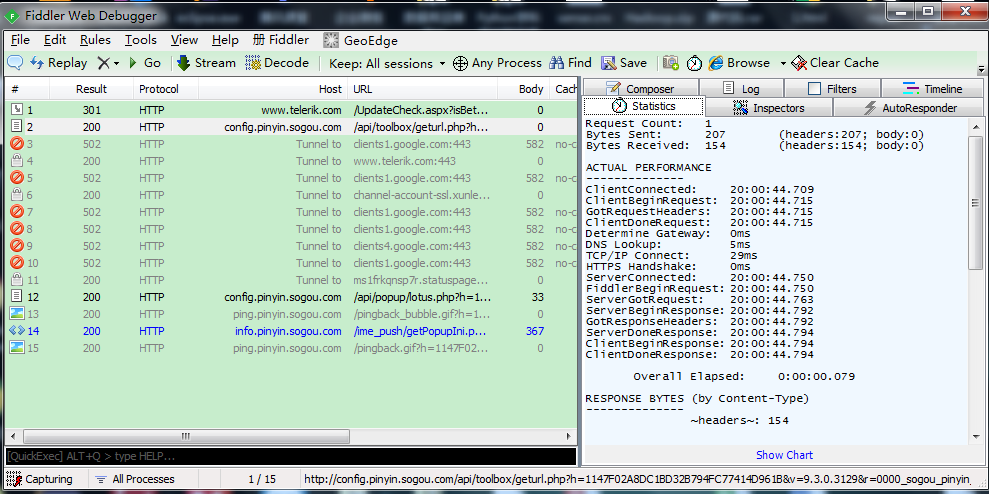
Task: Open the Keep: All sessions dropdown
Action: (387, 64)
